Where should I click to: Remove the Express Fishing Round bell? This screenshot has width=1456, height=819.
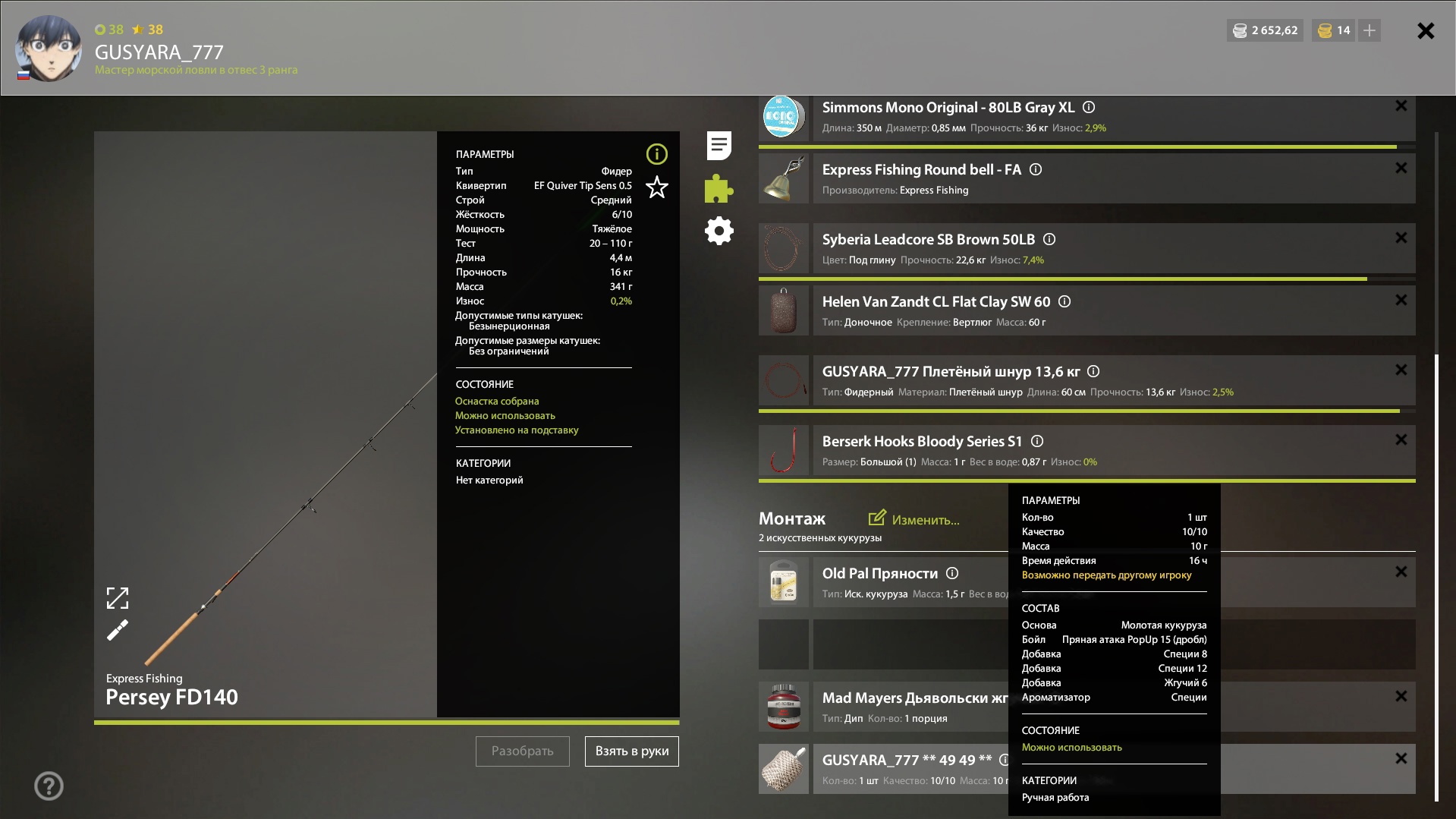(x=1401, y=168)
